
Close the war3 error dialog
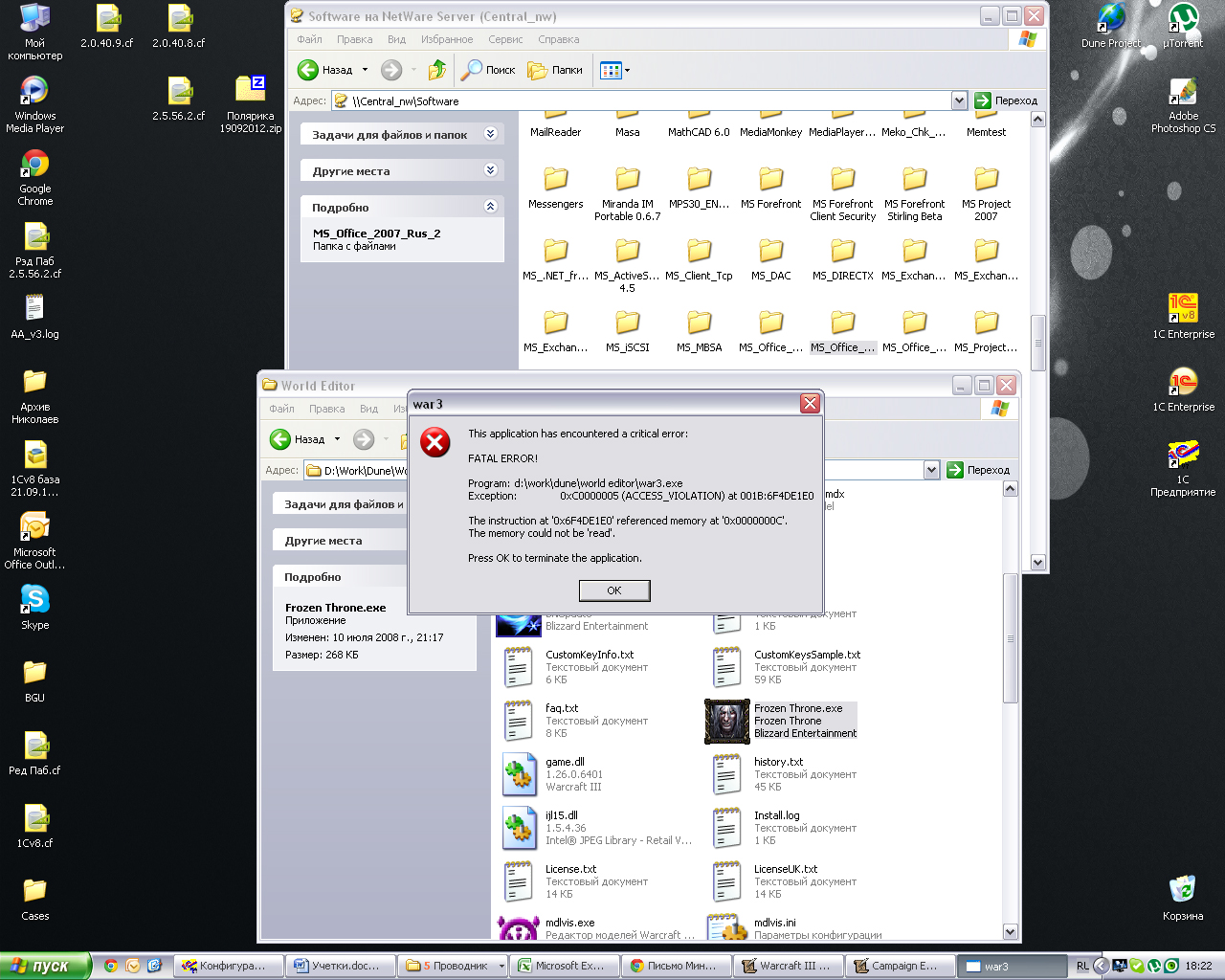(810, 404)
